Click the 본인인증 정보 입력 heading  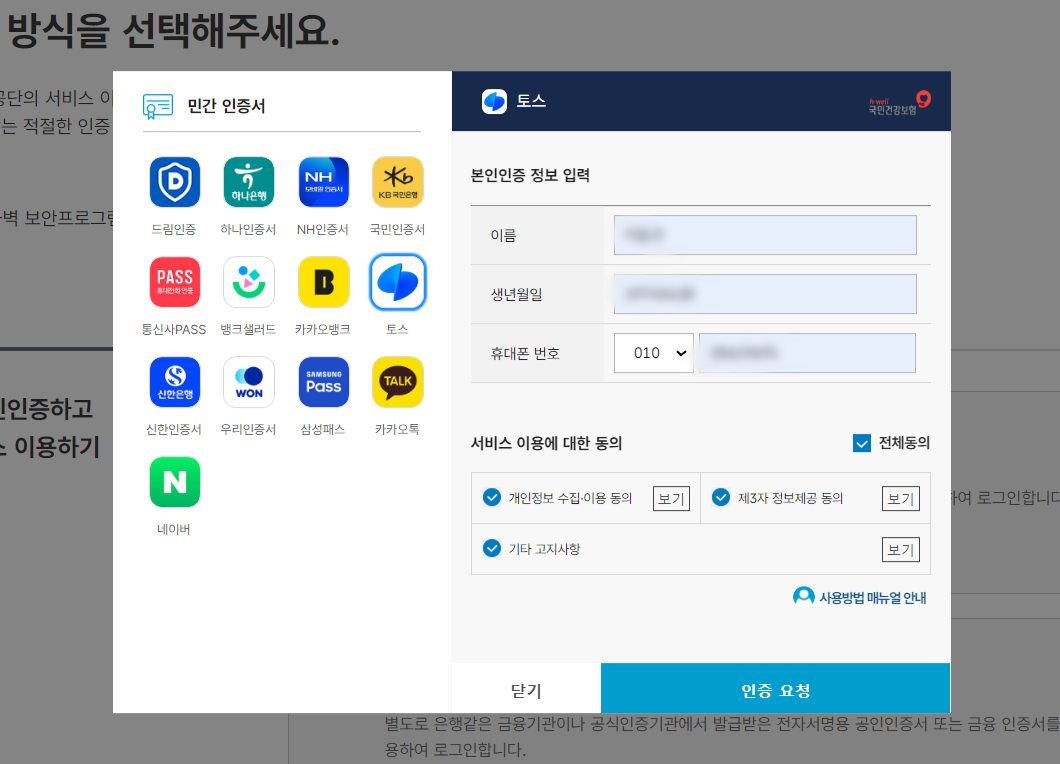click(x=530, y=176)
